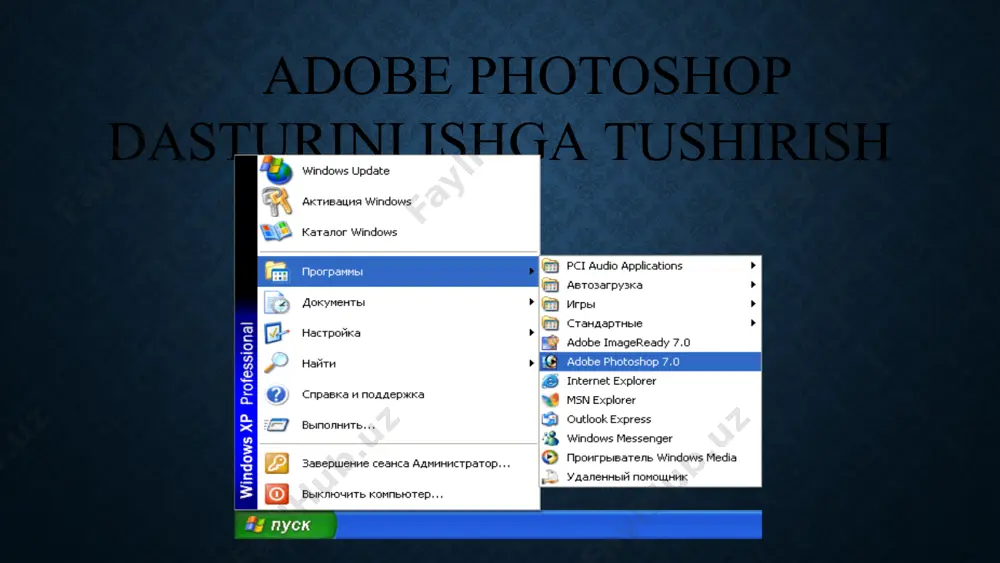Click the Документы folder icon
1000x563 pixels.
click(276, 302)
